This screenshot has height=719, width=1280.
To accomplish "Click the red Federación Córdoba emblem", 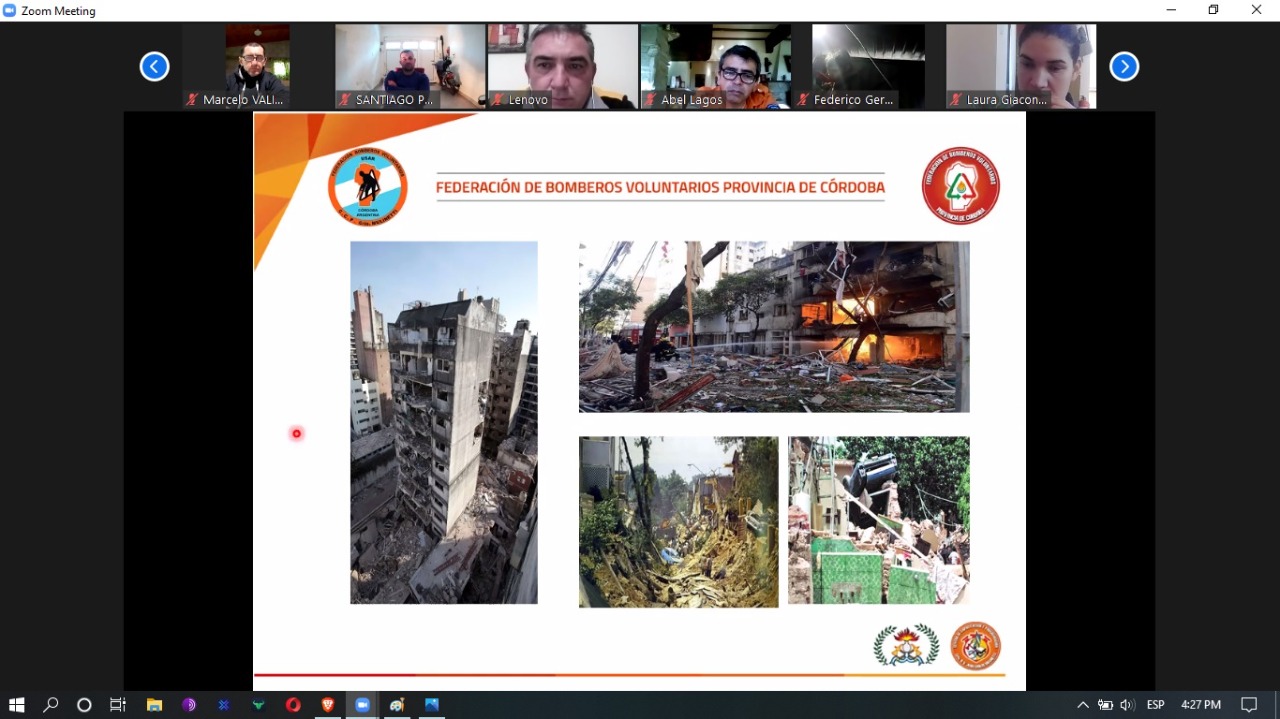I will click(961, 186).
